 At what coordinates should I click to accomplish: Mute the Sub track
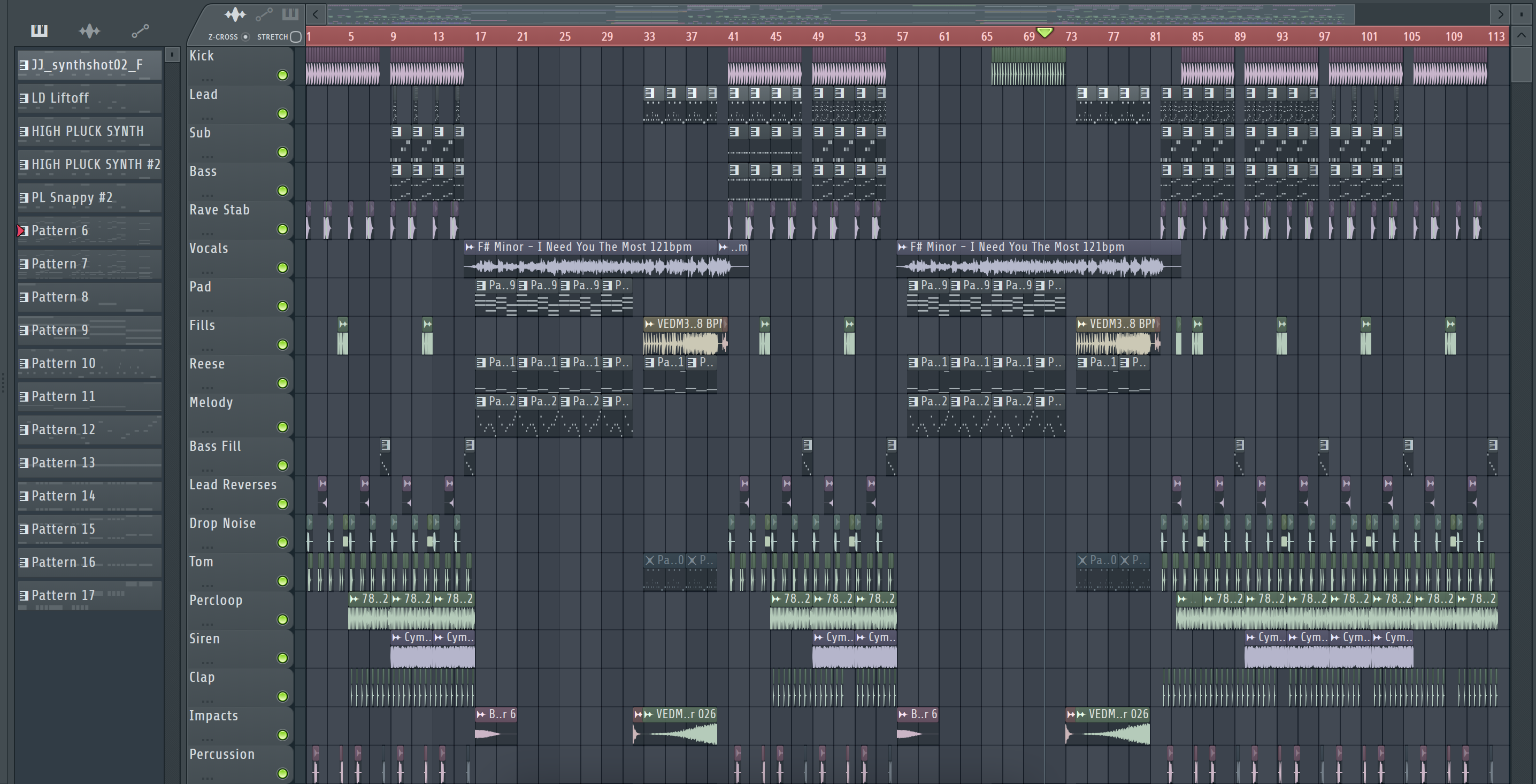click(x=282, y=152)
